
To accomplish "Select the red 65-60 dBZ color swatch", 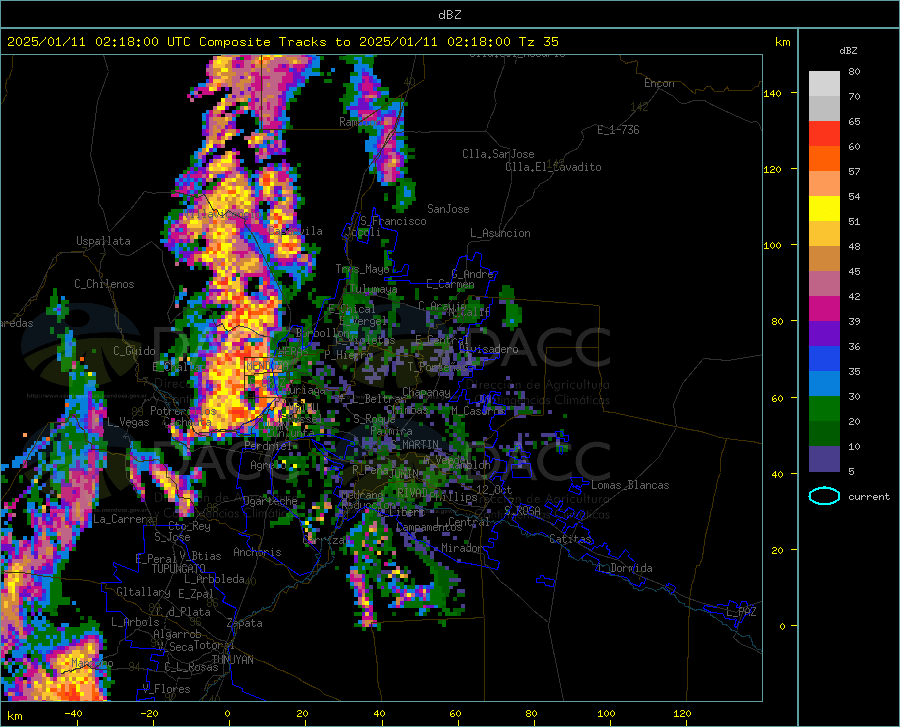I will (824, 134).
